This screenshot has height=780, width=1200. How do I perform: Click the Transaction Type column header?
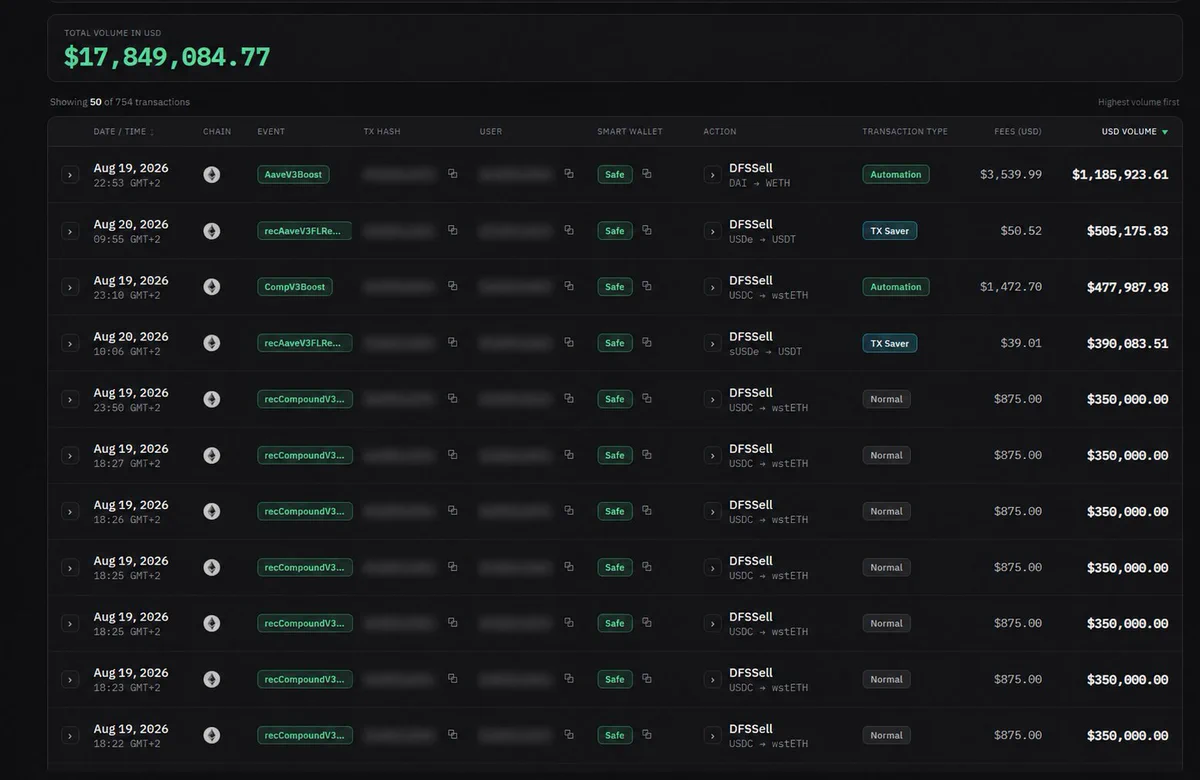coord(905,131)
